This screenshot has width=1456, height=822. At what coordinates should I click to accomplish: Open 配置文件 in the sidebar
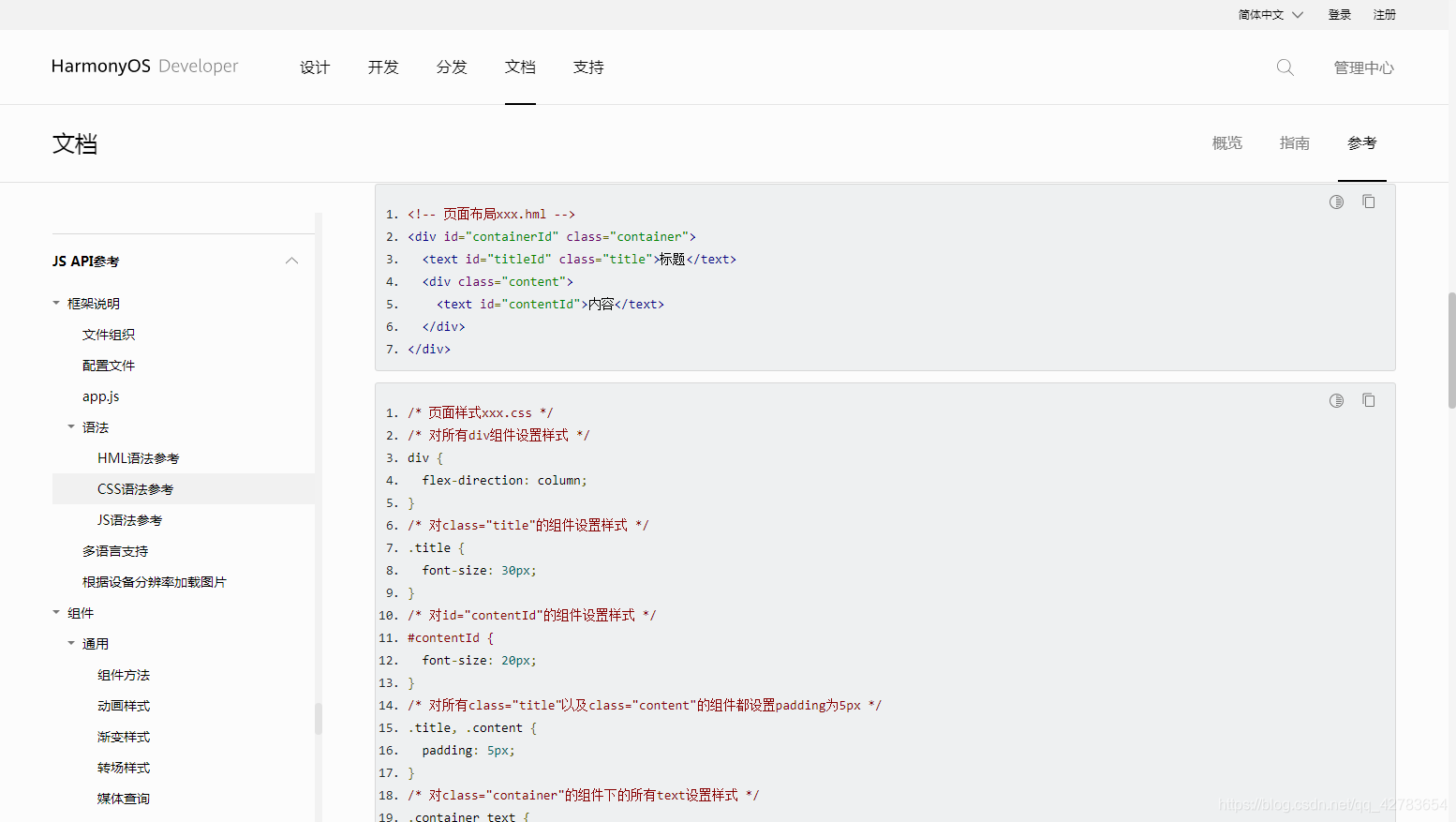click(x=109, y=366)
